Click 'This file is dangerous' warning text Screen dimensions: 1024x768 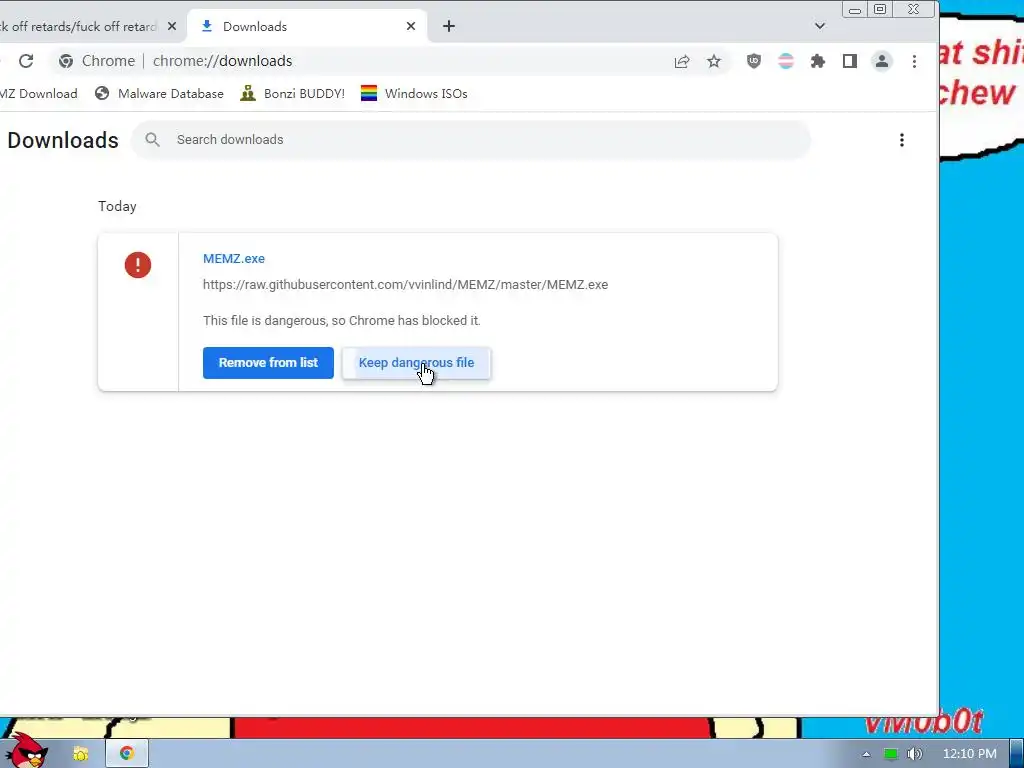point(342,321)
